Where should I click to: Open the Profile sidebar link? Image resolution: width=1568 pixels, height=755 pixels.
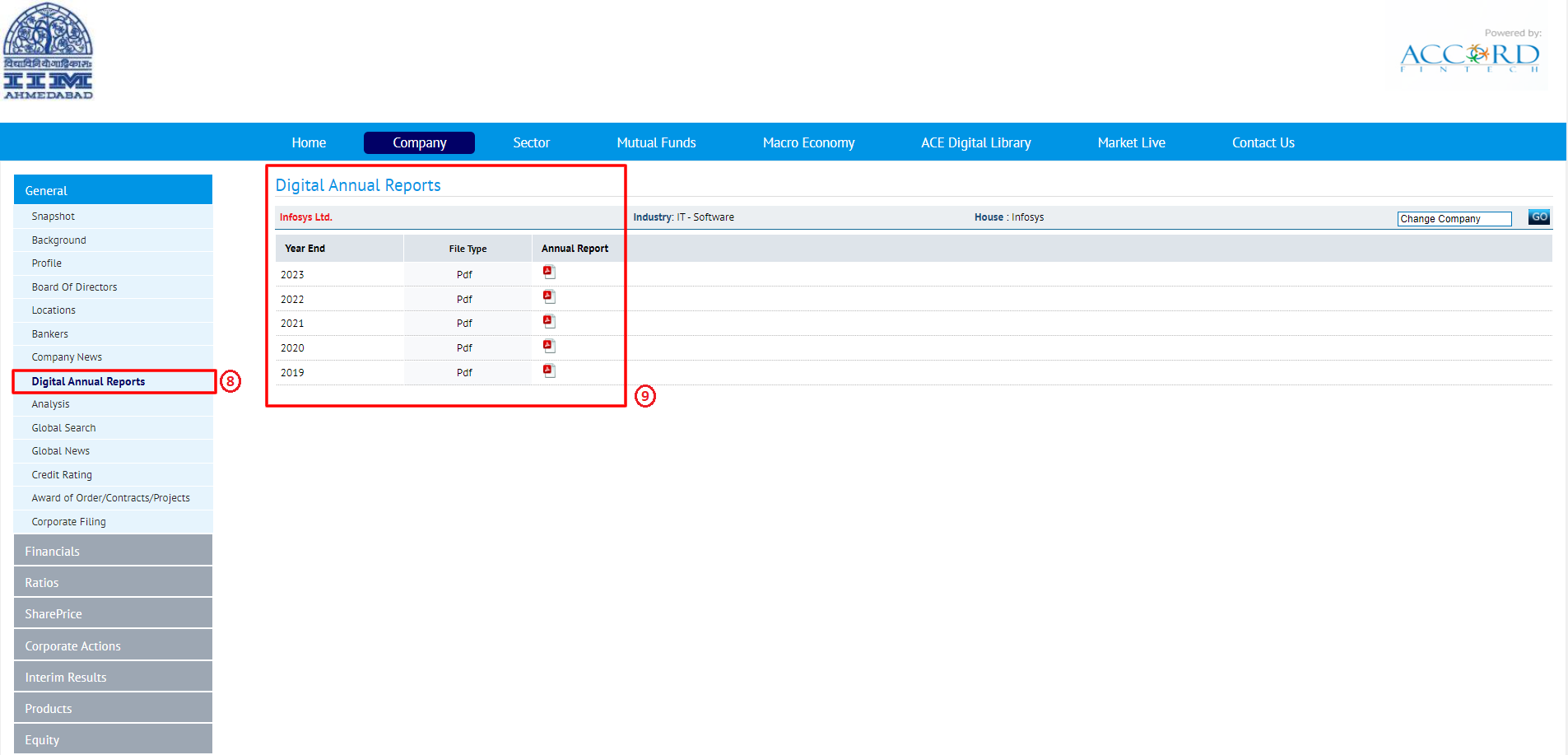coord(46,263)
